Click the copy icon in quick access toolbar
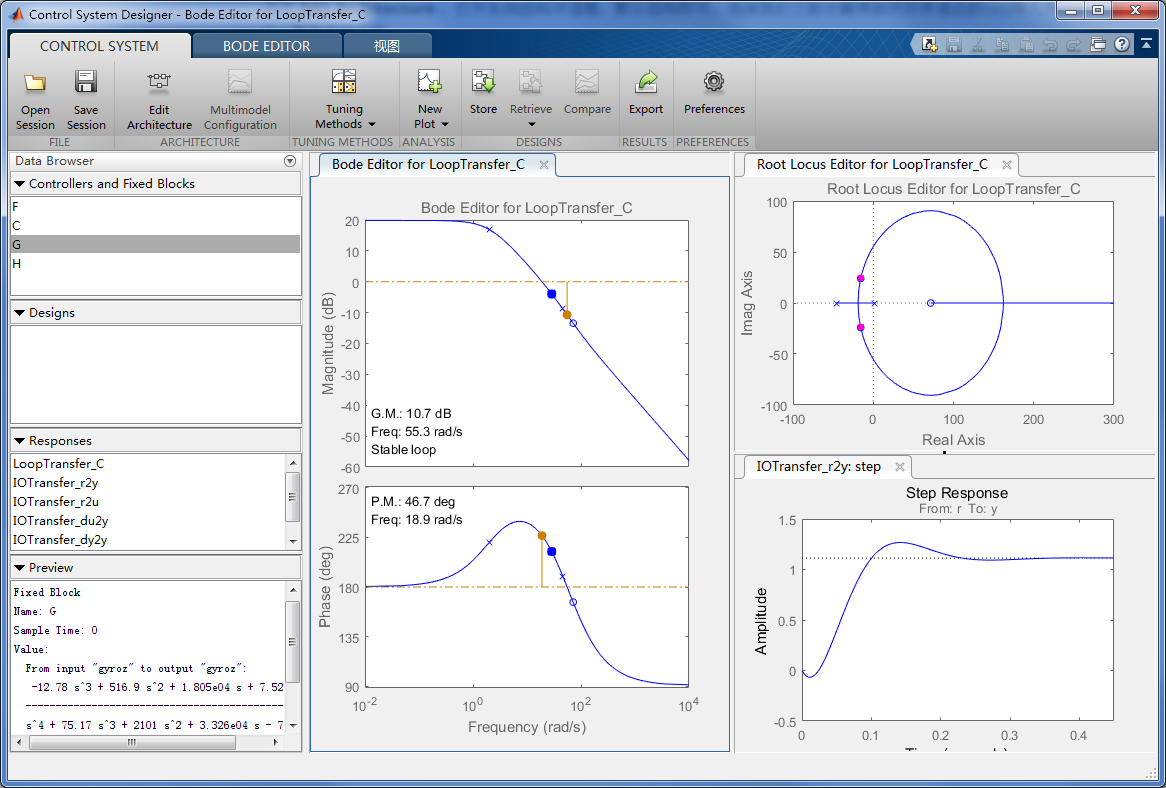Viewport: 1166px width, 788px height. [x=1002, y=45]
